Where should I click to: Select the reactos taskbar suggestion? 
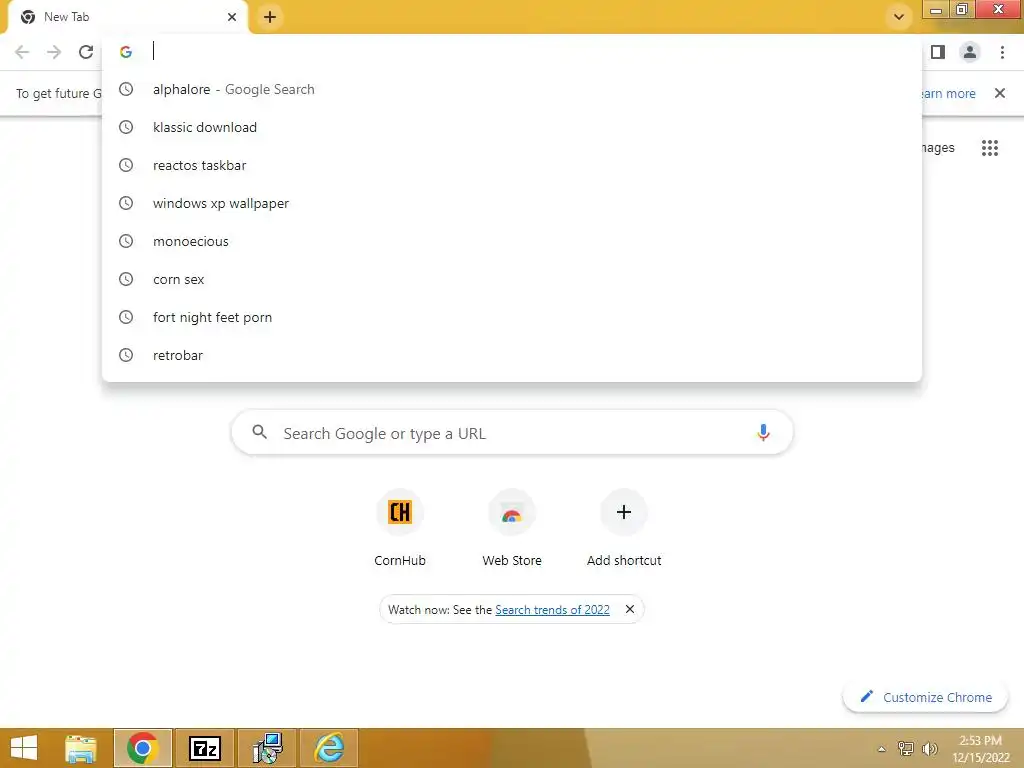pyautogui.click(x=512, y=165)
